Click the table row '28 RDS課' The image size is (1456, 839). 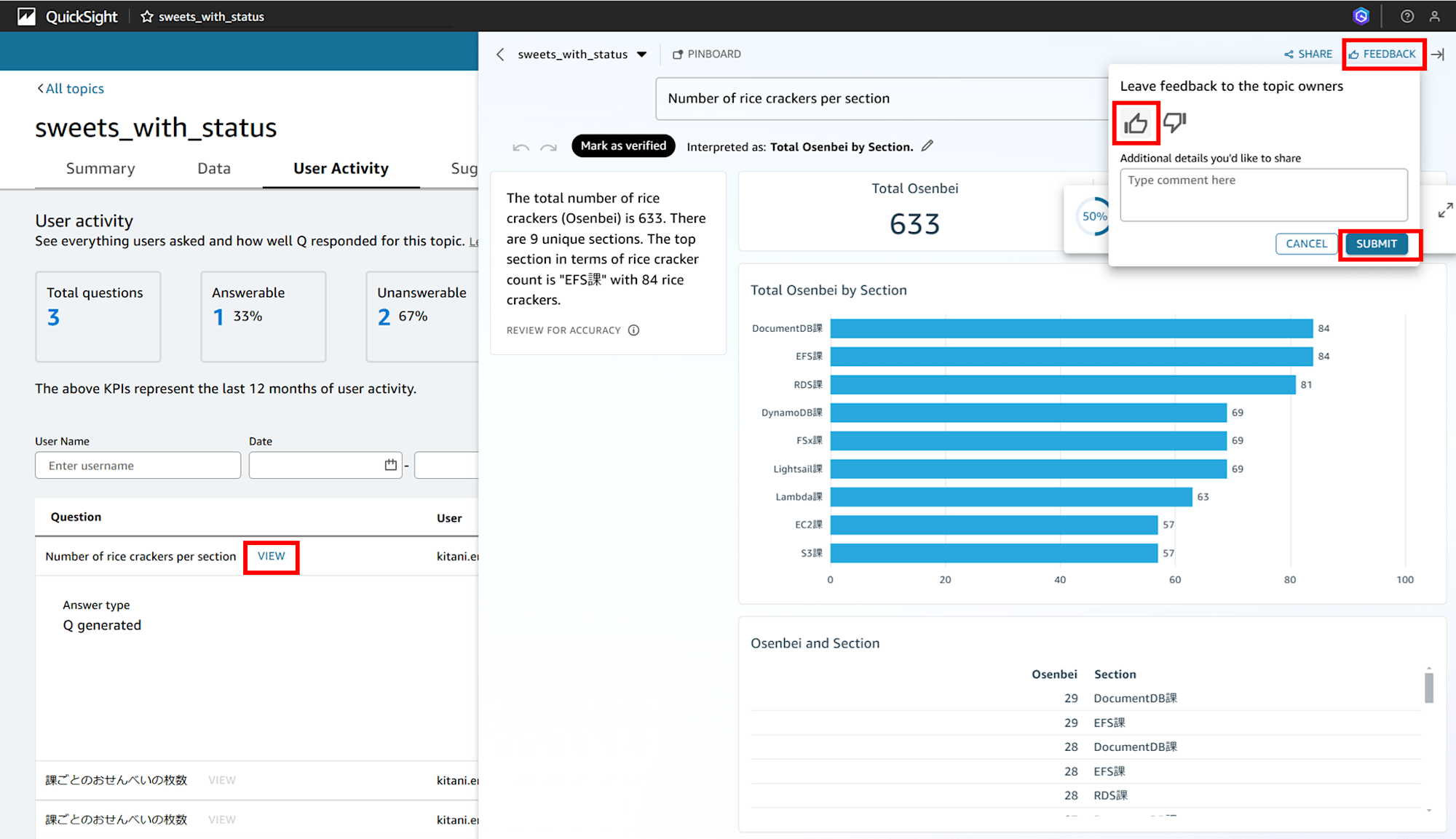pos(1085,796)
